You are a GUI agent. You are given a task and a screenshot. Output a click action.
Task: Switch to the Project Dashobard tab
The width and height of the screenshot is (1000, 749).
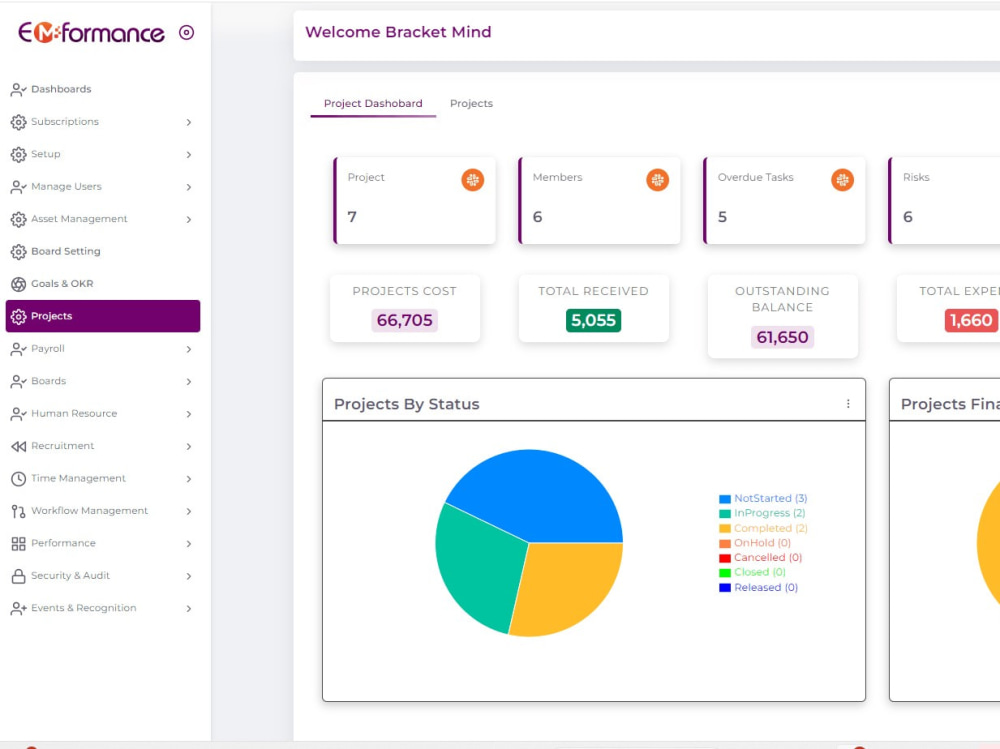click(x=373, y=103)
